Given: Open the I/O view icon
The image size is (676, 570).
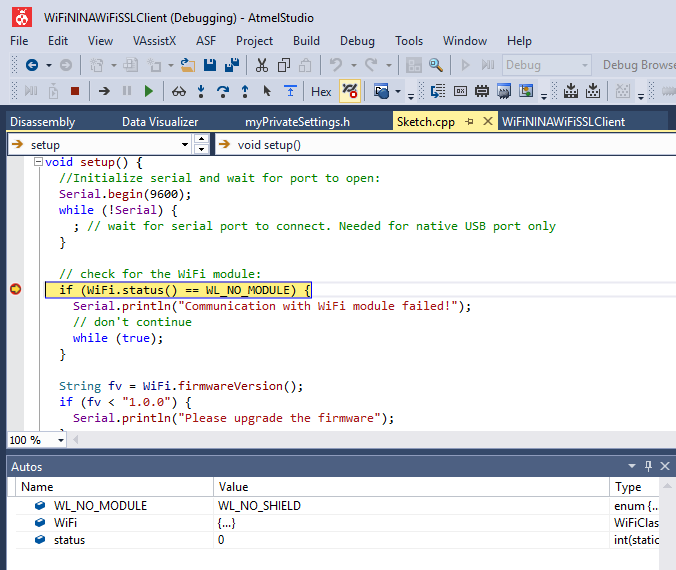Looking at the screenshot, I should (x=526, y=91).
